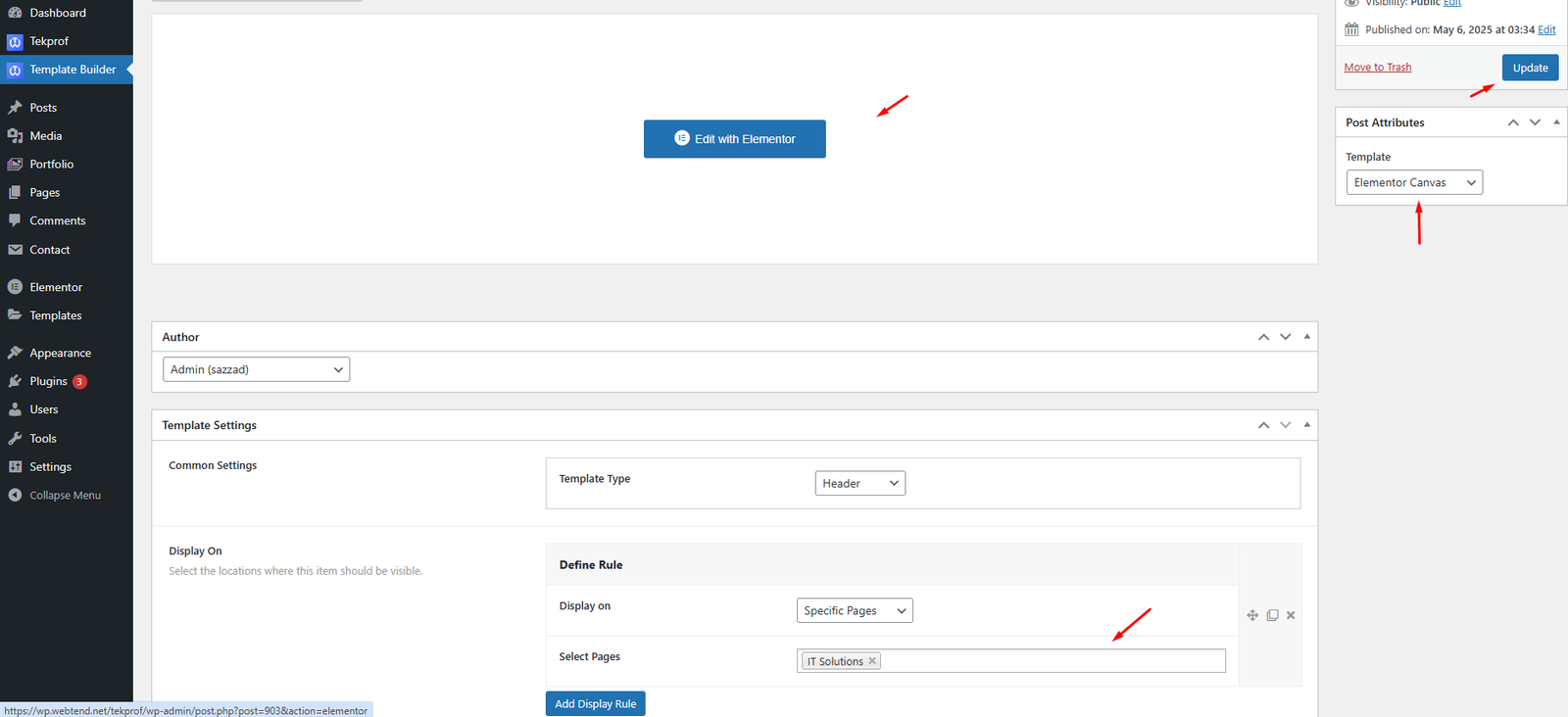Toggle the Post Attributes panel triangle

pos(1556,122)
